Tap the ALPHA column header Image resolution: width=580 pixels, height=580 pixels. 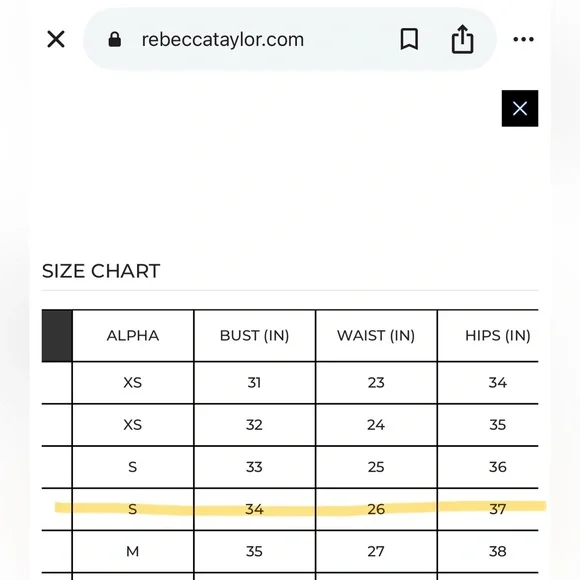point(133,335)
